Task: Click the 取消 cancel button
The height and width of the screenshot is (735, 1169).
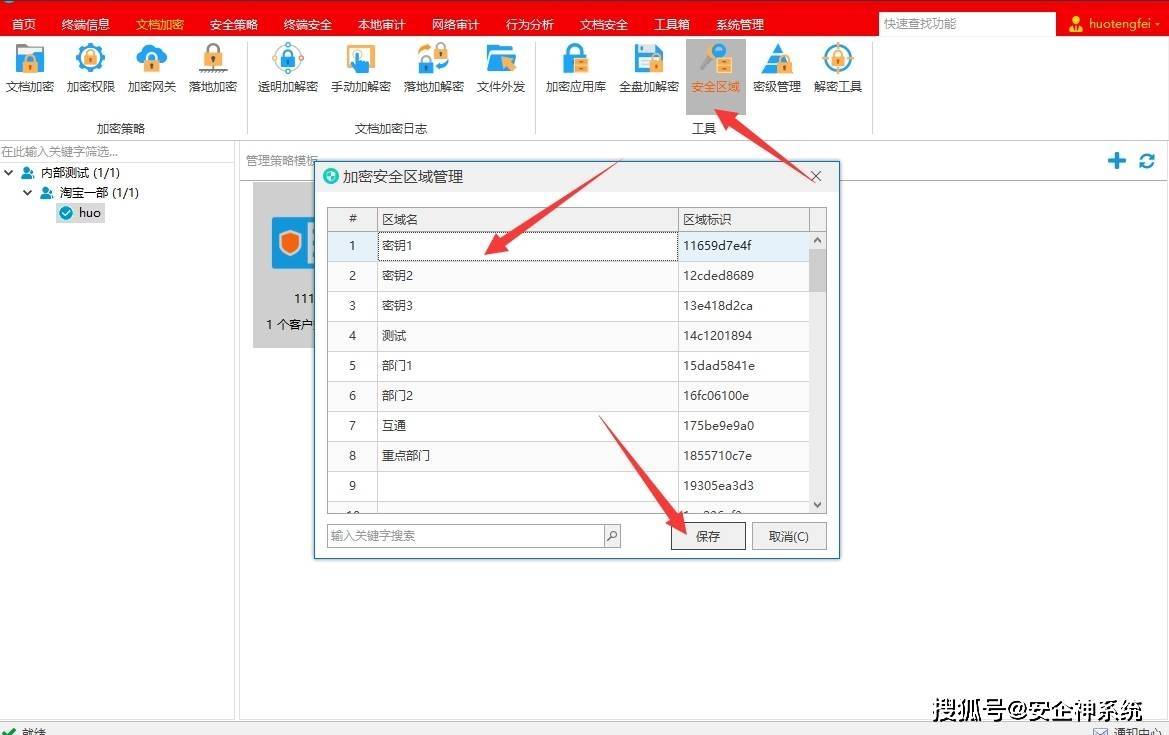Action: pos(789,536)
